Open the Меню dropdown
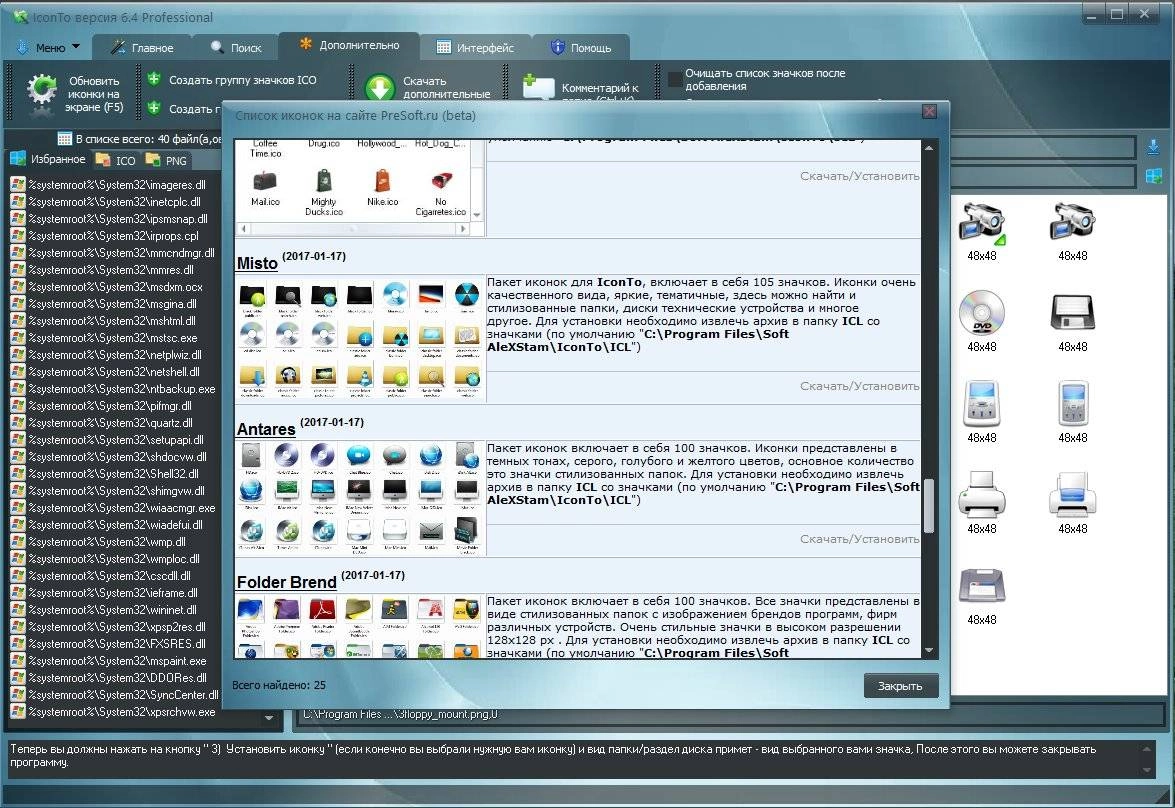 point(49,47)
